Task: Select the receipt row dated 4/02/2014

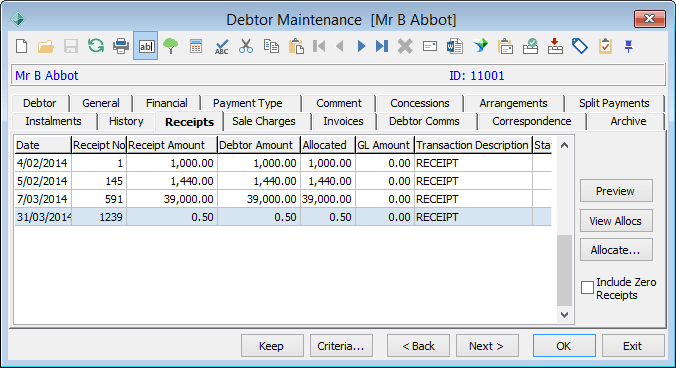Action: pyautogui.click(x=283, y=163)
